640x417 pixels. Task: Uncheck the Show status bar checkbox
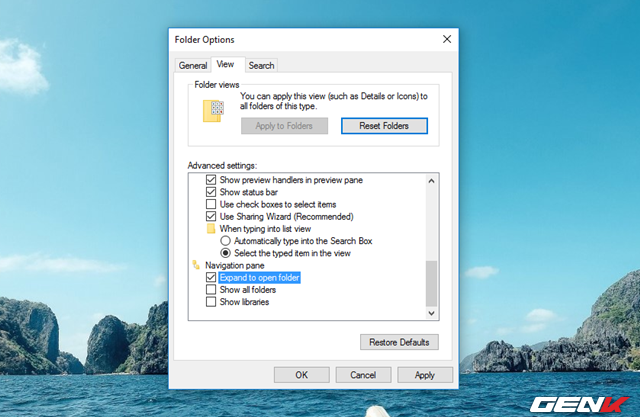[211, 192]
